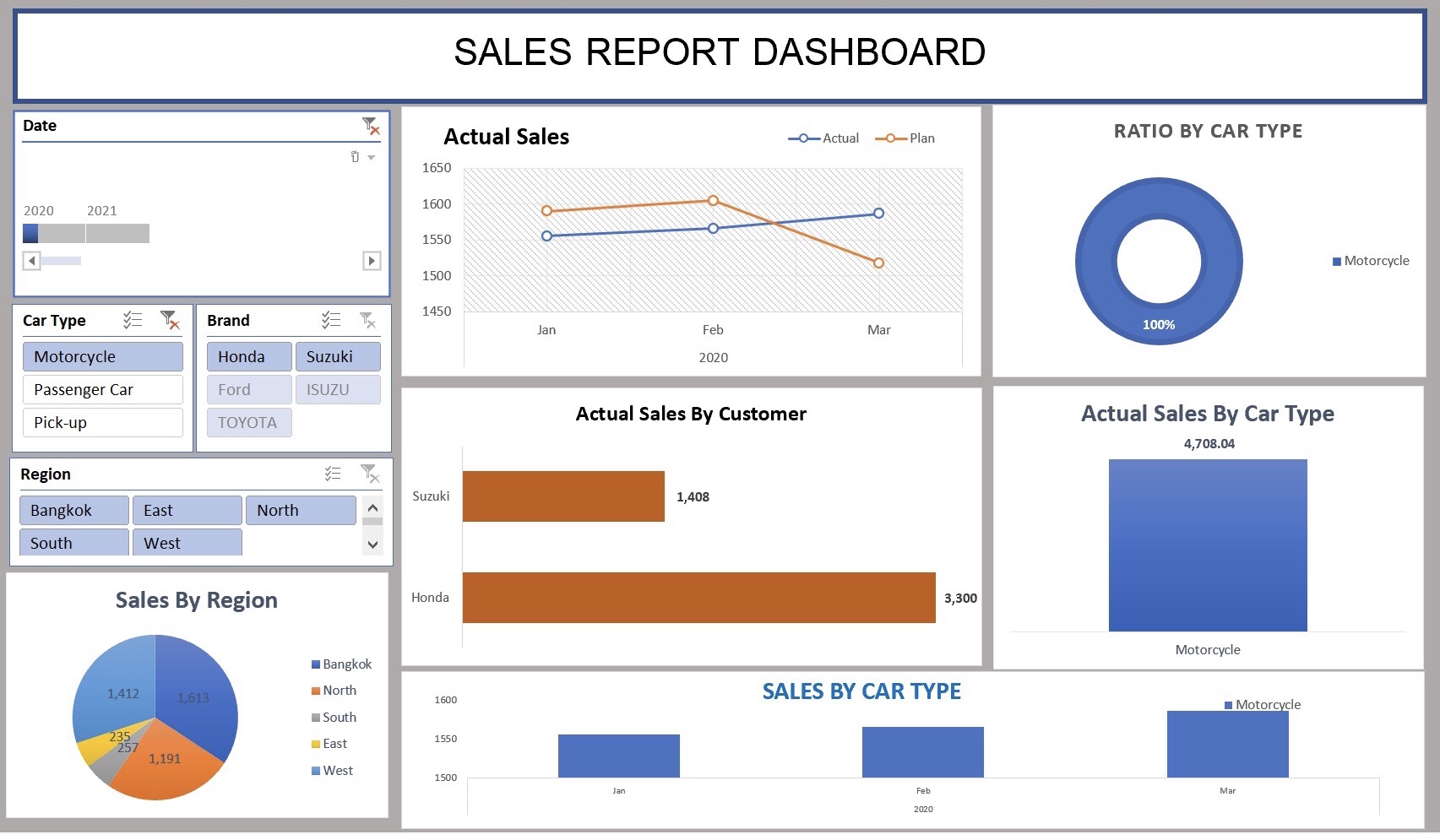
Task: Click the Date timeline horizontal scrollbar thumb
Action: pyautogui.click(x=61, y=261)
